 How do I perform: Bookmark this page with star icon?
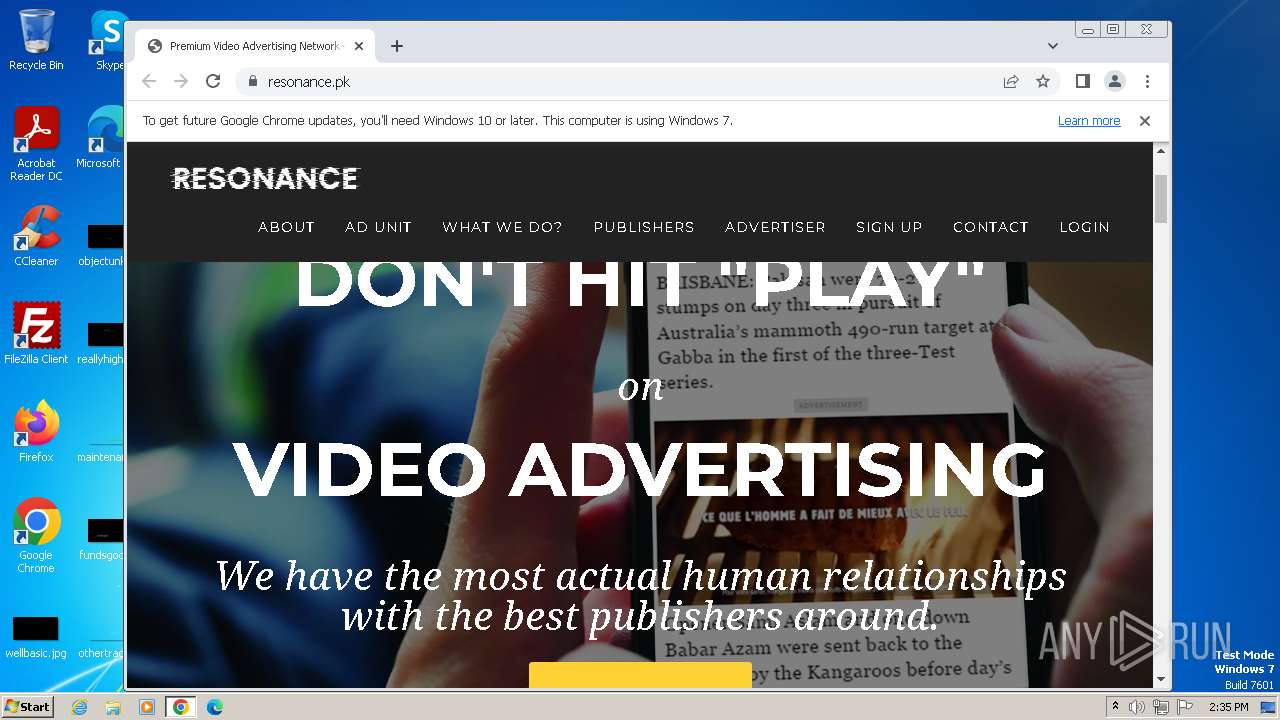click(x=1043, y=82)
